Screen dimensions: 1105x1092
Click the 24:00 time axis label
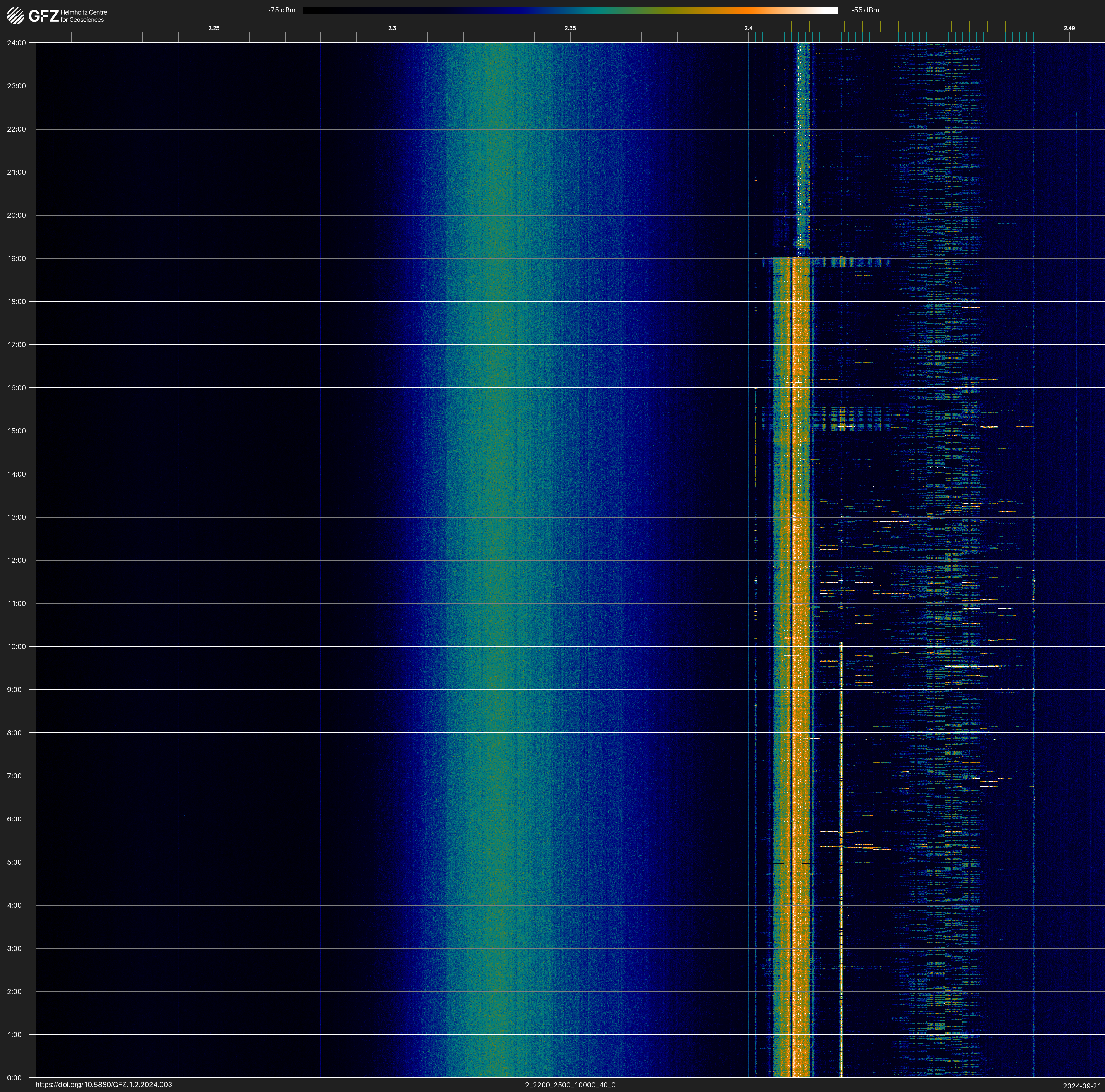tap(17, 43)
